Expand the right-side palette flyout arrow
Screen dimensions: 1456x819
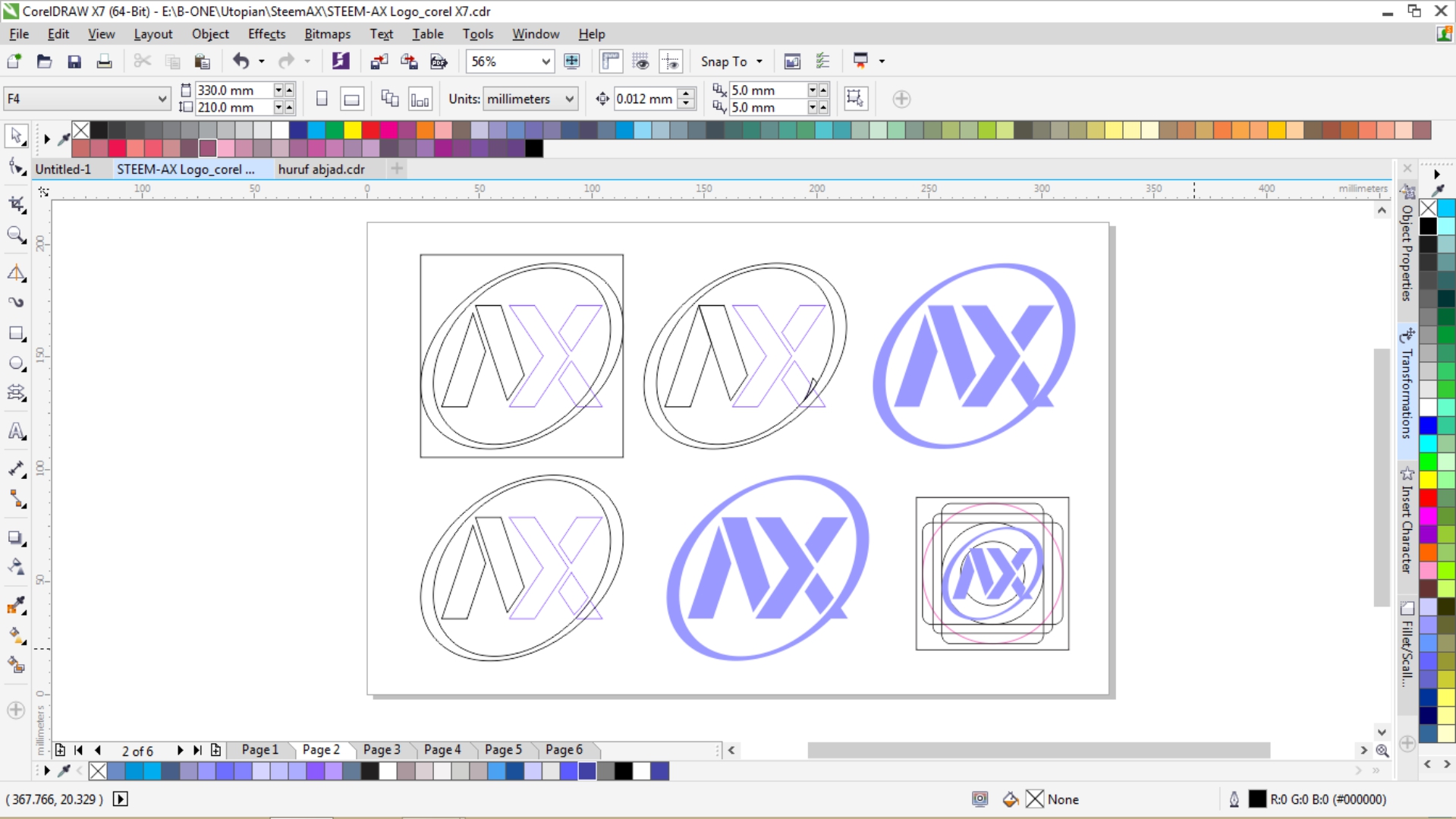[x=1436, y=175]
